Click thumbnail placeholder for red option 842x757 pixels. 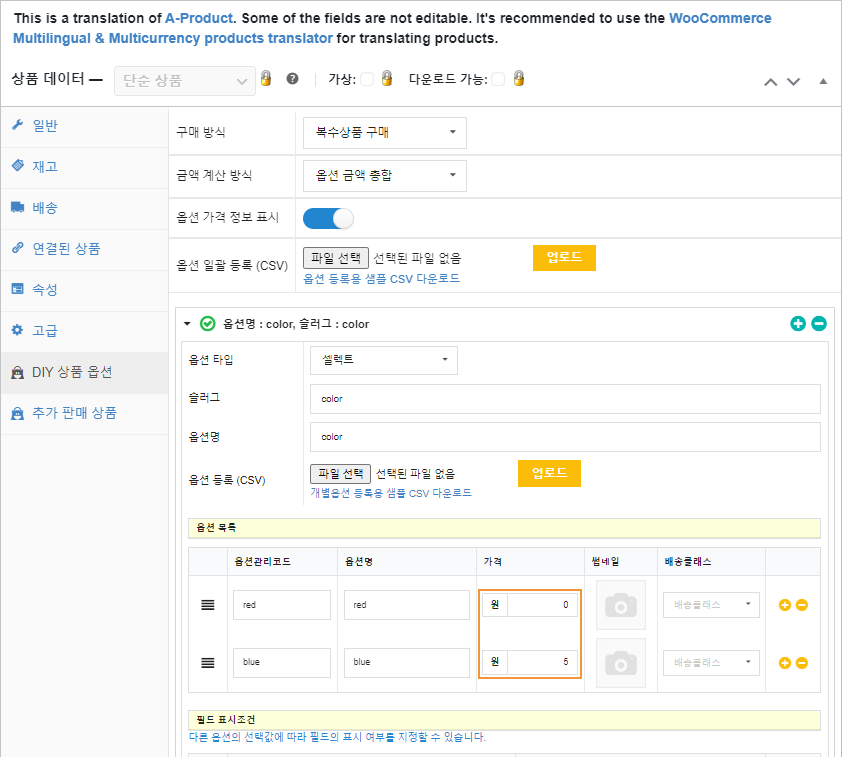[620, 605]
